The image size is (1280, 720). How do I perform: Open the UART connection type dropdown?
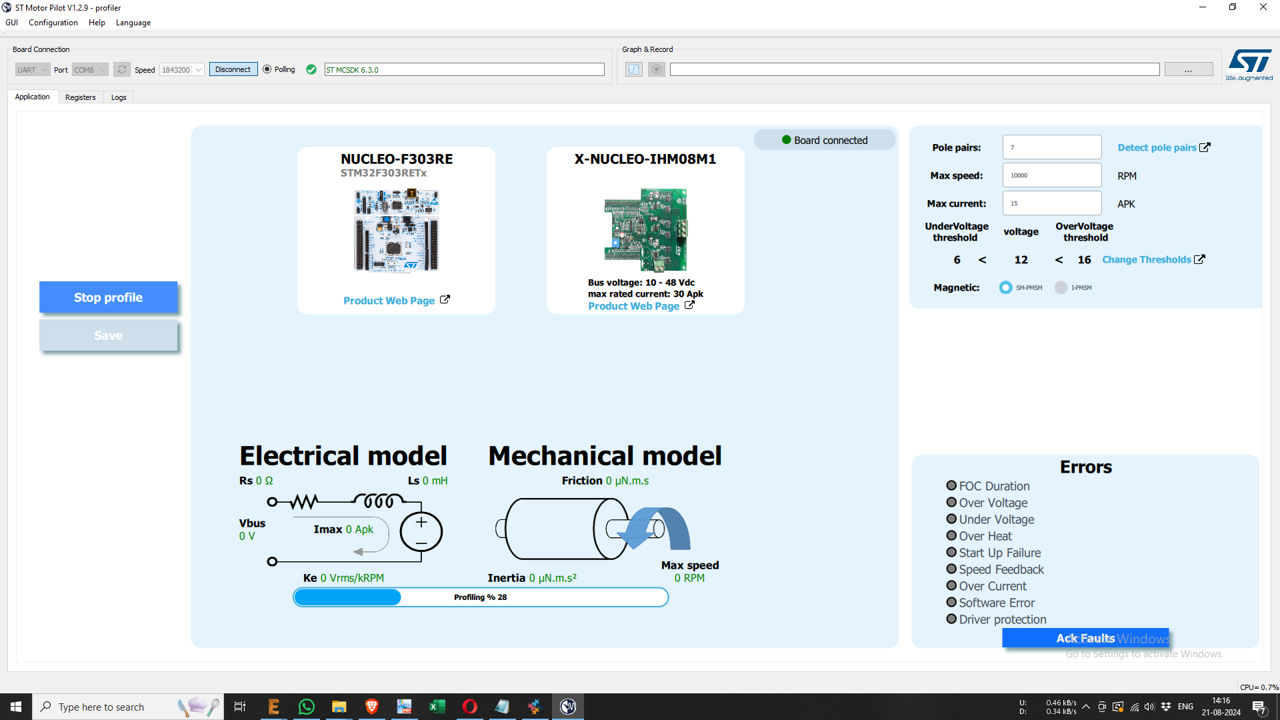tap(31, 69)
